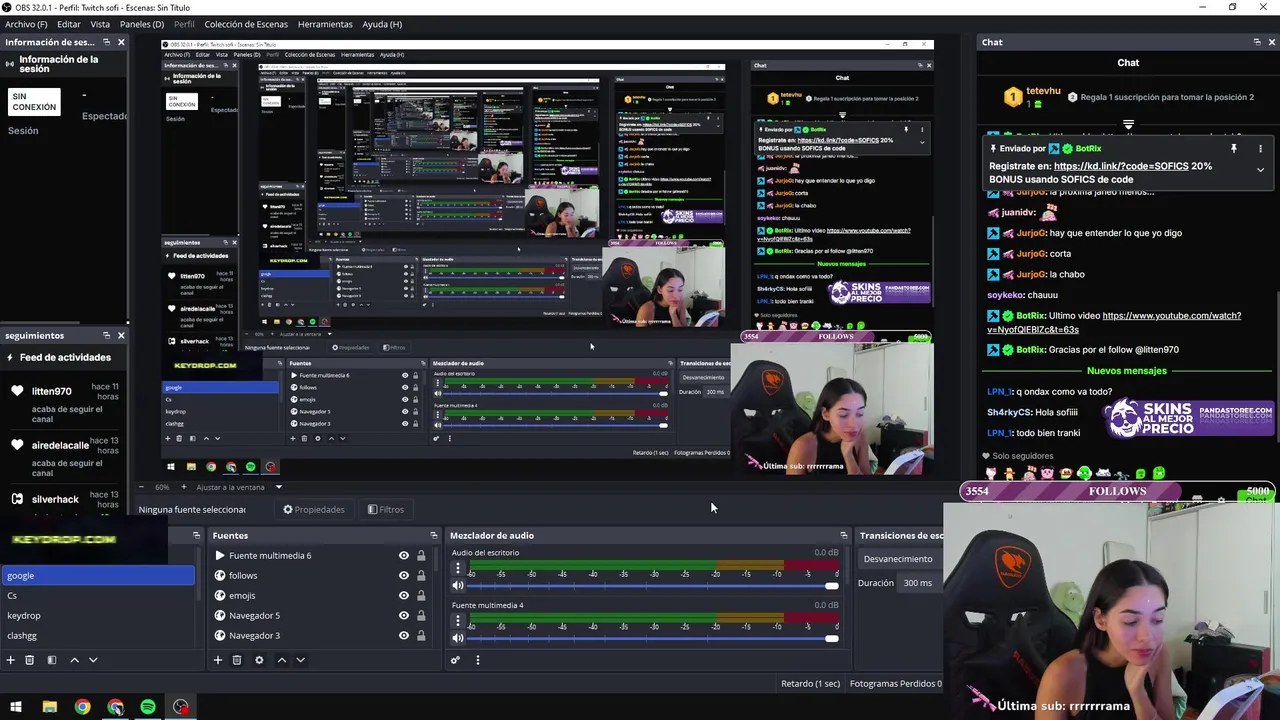Float the Información de sesión panel
The width and height of the screenshot is (1280, 720).
pyautogui.click(x=107, y=42)
